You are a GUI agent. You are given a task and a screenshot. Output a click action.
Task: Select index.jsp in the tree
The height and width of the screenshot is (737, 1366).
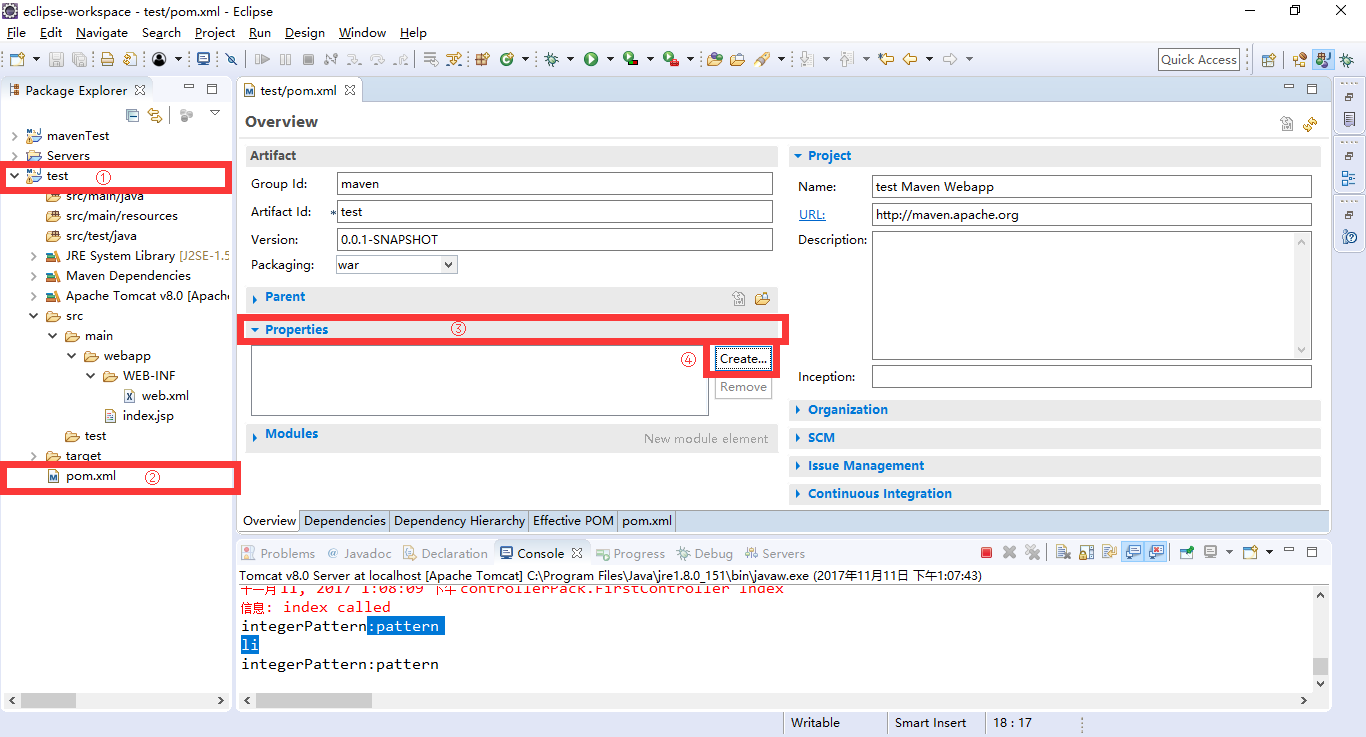[148, 416]
